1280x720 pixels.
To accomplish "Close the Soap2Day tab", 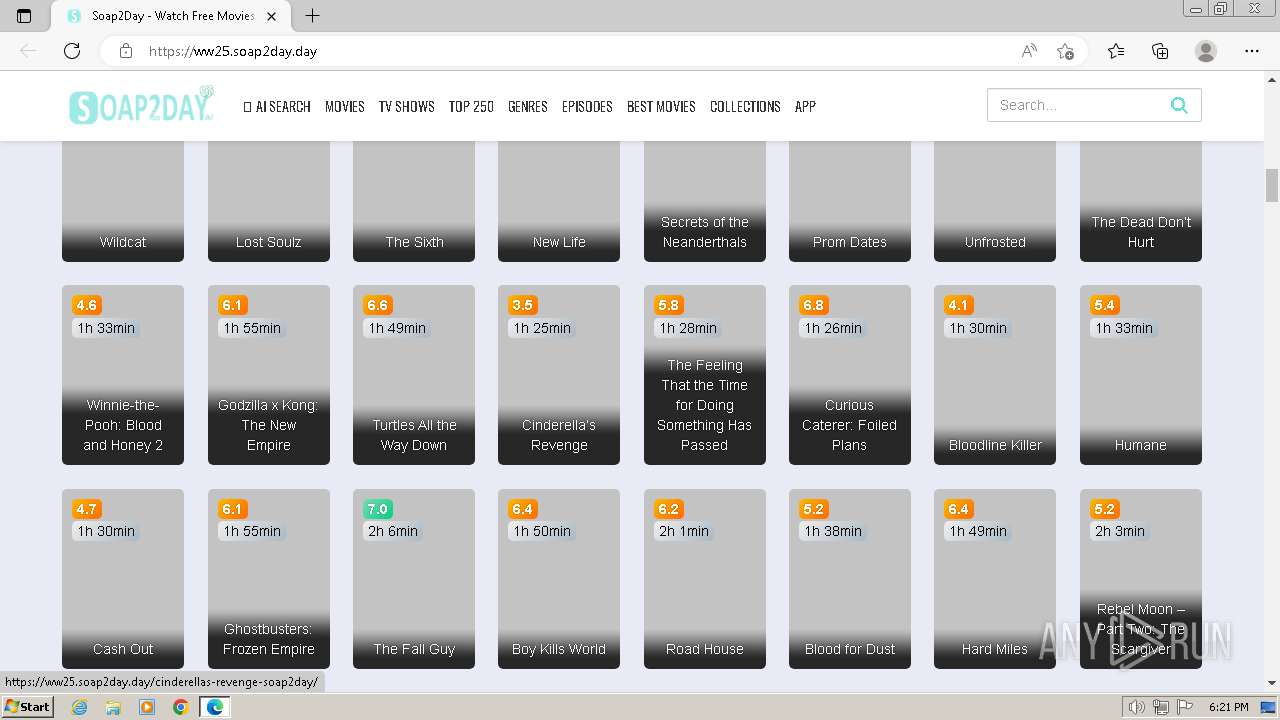I will [x=271, y=16].
